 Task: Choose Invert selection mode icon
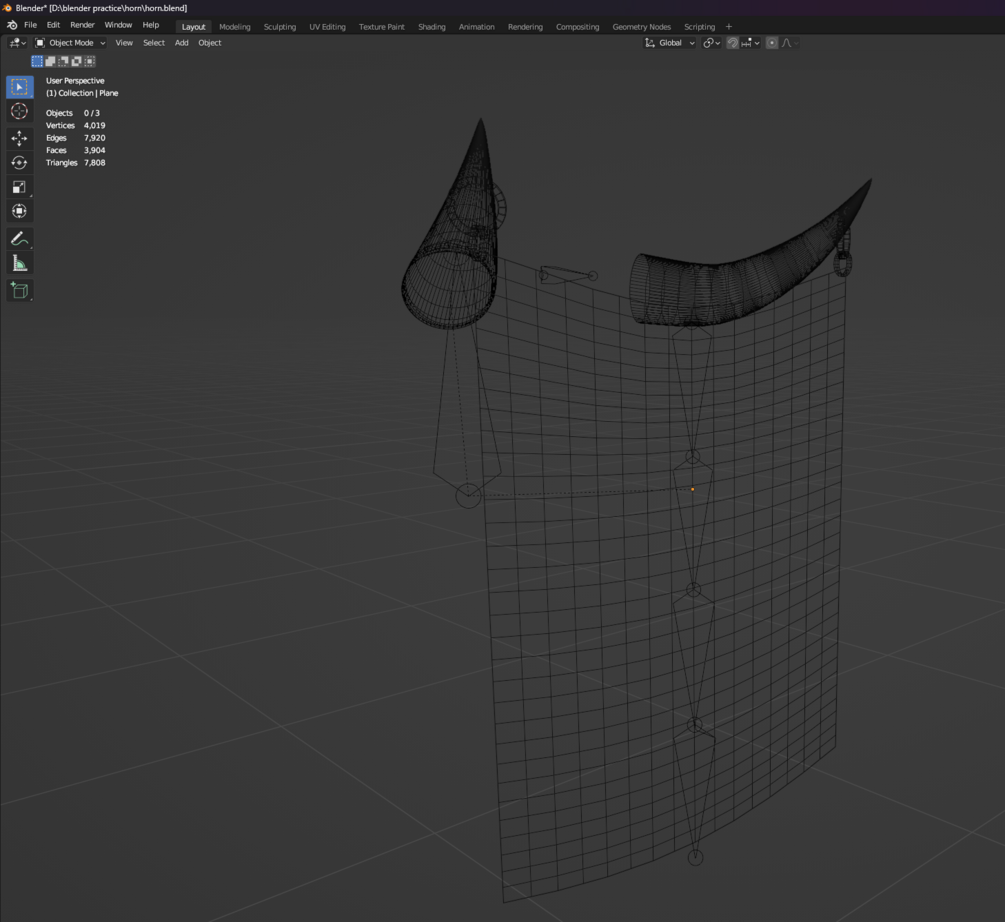click(x=76, y=62)
